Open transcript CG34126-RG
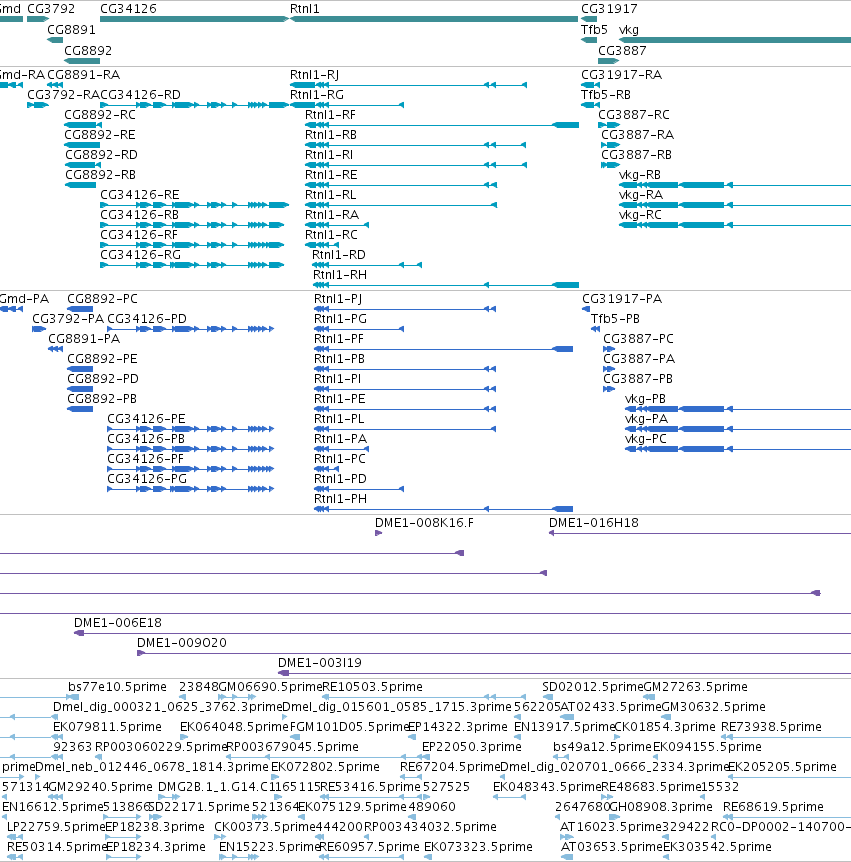851x862 pixels. (x=140, y=255)
